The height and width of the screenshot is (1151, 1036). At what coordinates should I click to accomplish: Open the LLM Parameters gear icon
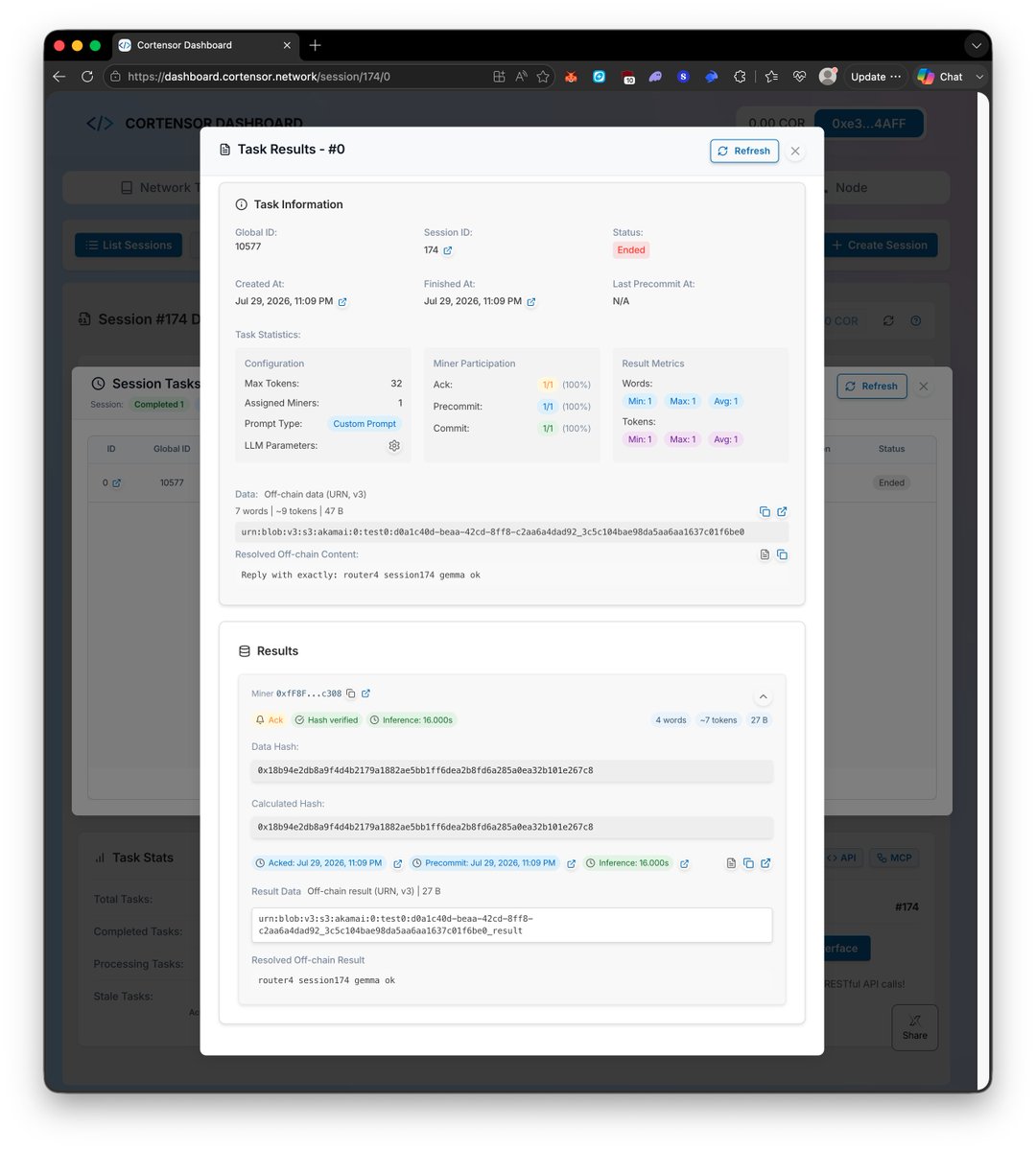click(394, 446)
